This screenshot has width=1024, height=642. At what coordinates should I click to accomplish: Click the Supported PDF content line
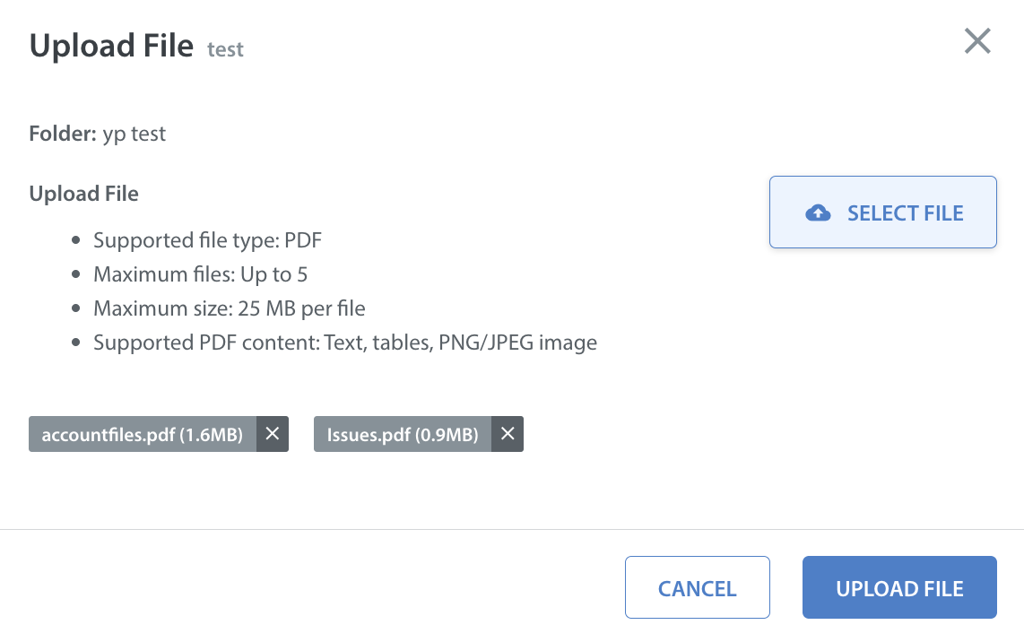pos(345,342)
